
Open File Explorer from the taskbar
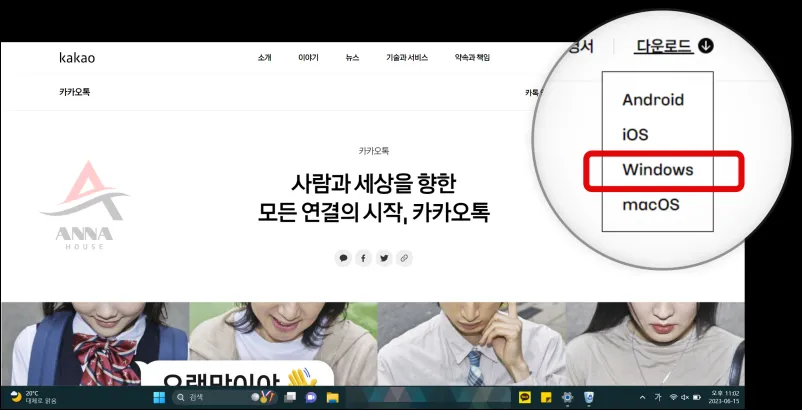click(x=333, y=397)
